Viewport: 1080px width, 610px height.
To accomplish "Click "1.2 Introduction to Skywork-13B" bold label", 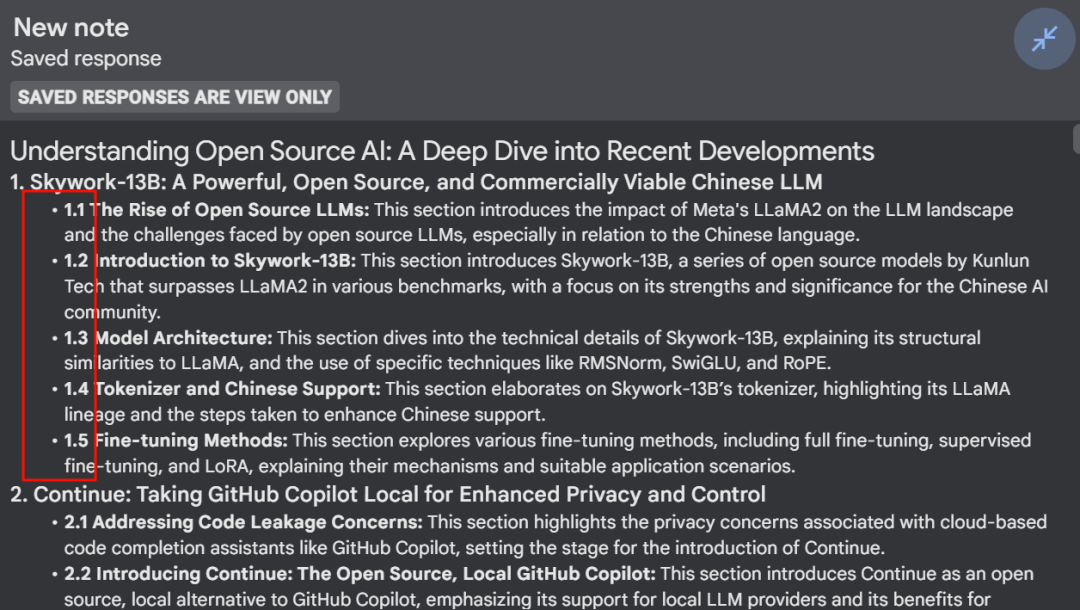I will click(211, 261).
